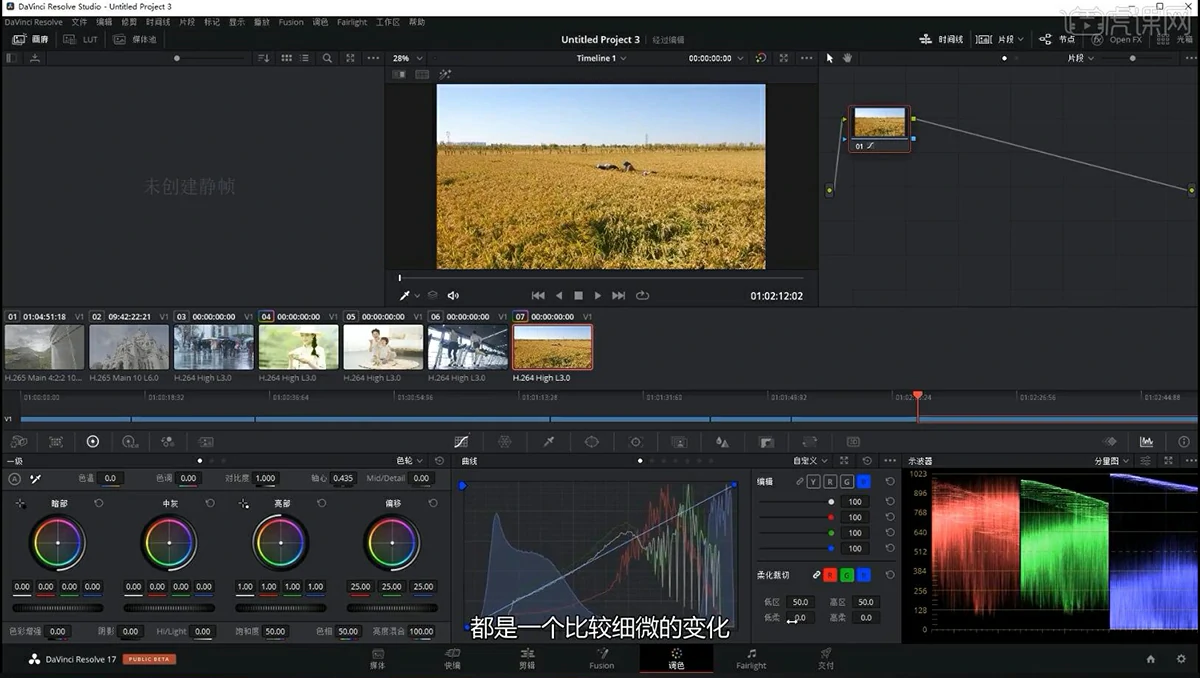
Task: Open the Key palette icon
Action: [766, 441]
